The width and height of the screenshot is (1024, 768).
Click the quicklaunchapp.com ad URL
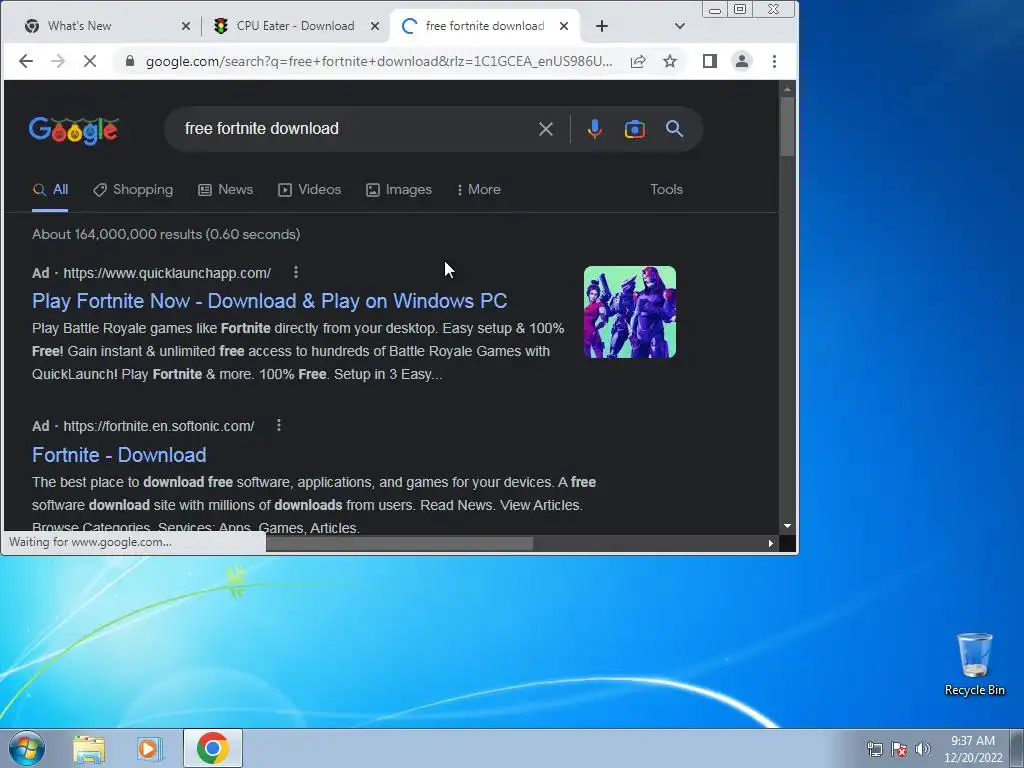[167, 273]
